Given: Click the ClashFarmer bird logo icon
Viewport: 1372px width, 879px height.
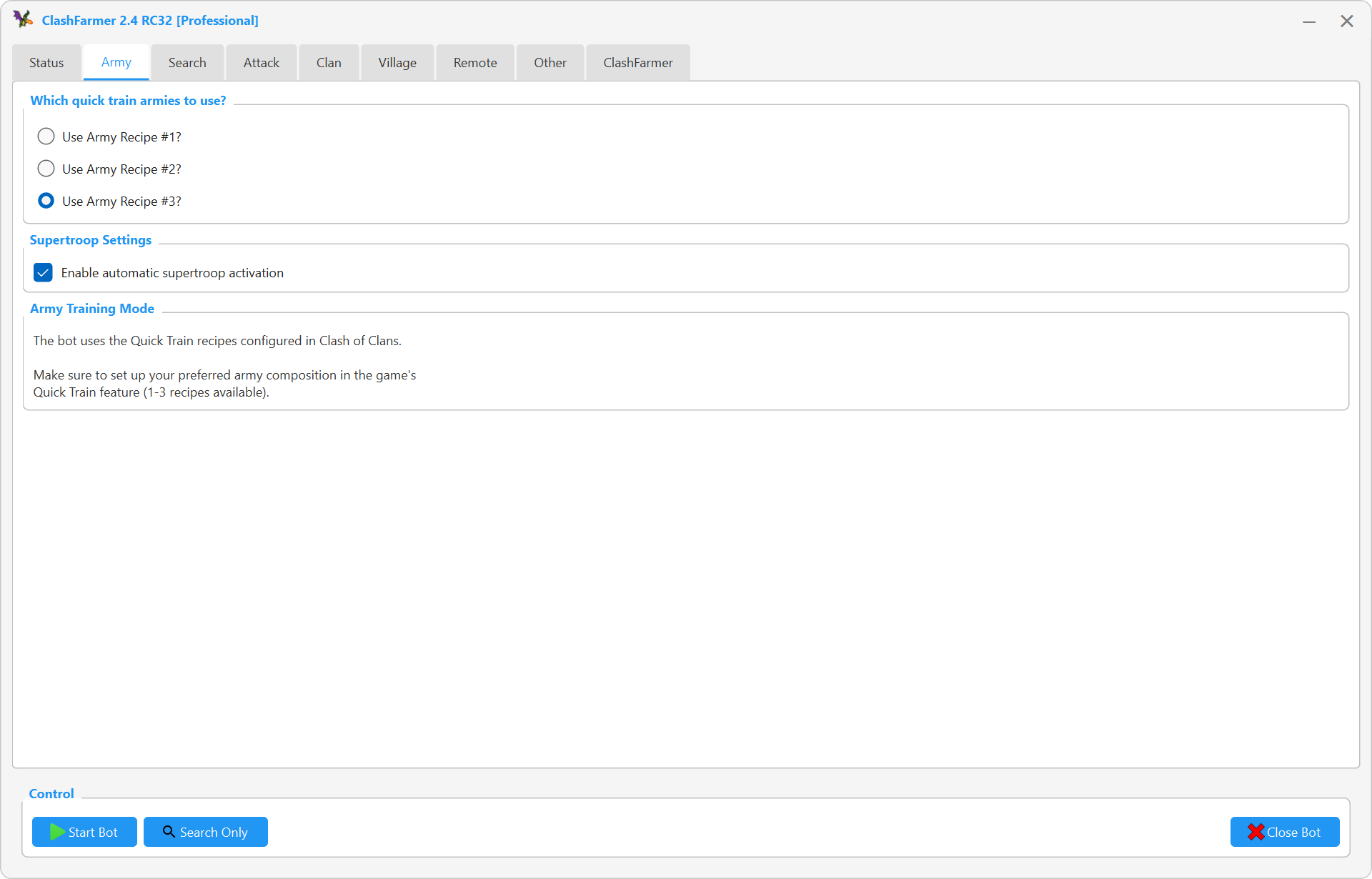Looking at the screenshot, I should coord(23,19).
